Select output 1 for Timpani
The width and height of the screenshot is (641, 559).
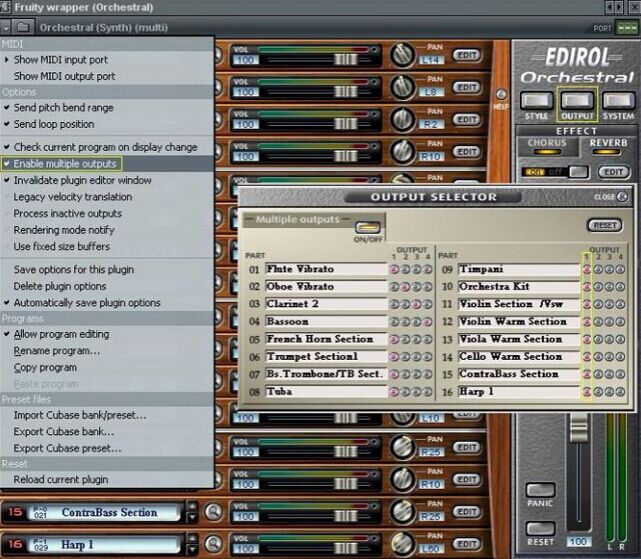(x=587, y=269)
